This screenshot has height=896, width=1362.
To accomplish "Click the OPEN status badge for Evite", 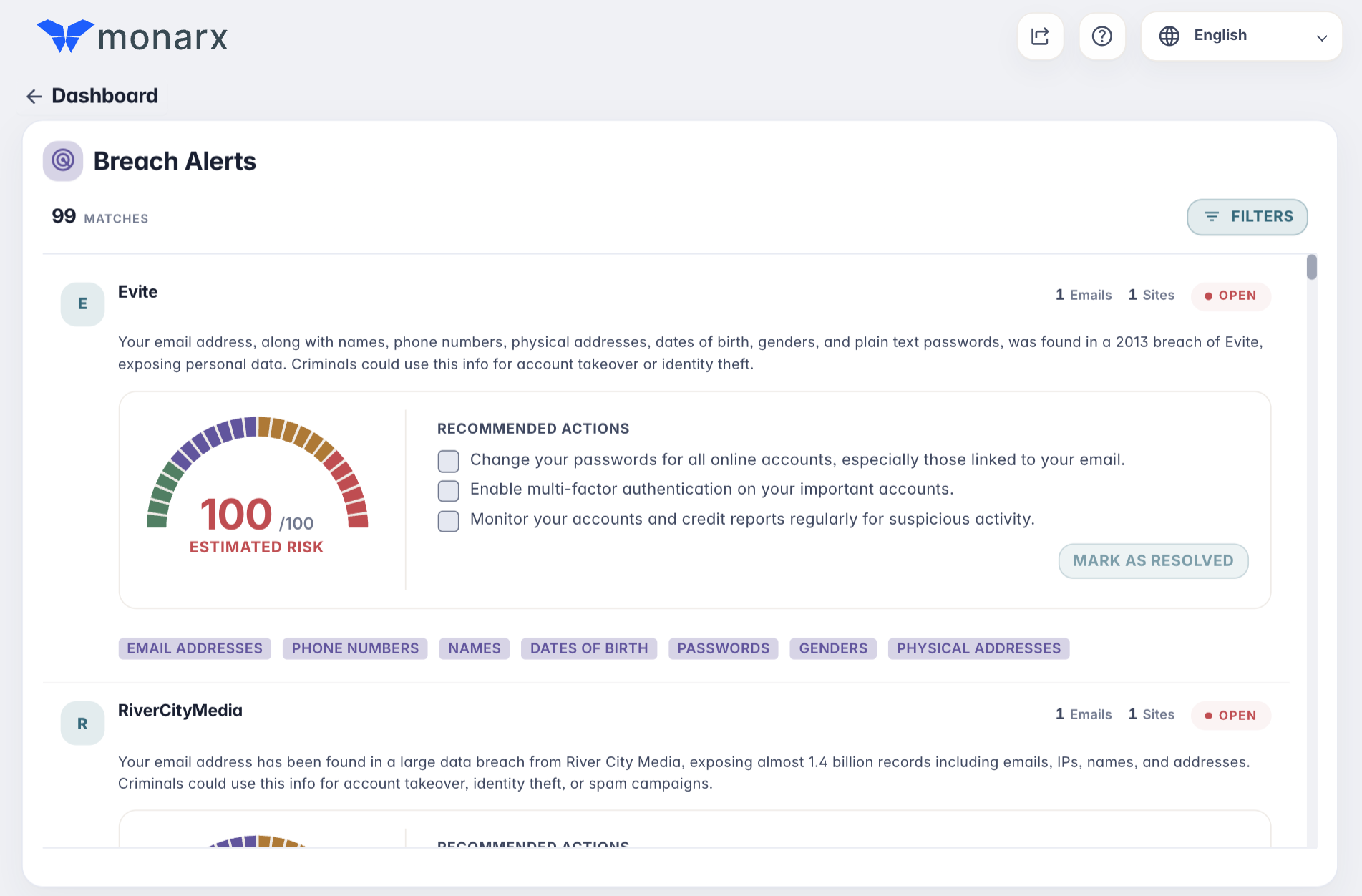I will [x=1231, y=296].
